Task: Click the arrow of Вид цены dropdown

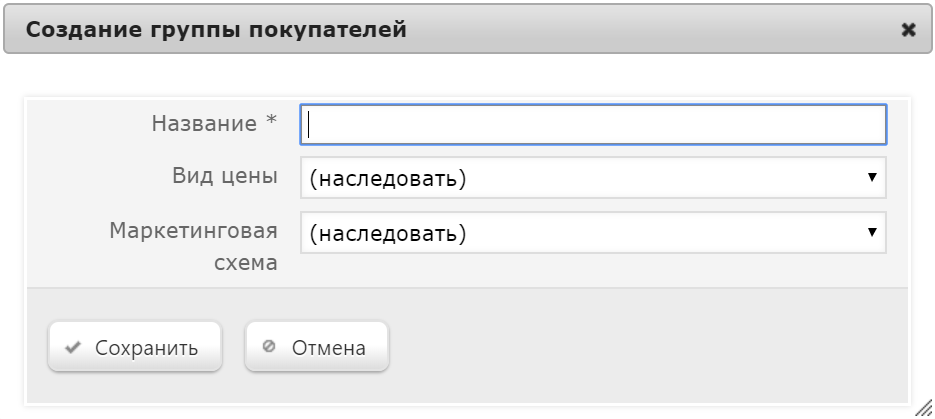Action: tap(872, 177)
